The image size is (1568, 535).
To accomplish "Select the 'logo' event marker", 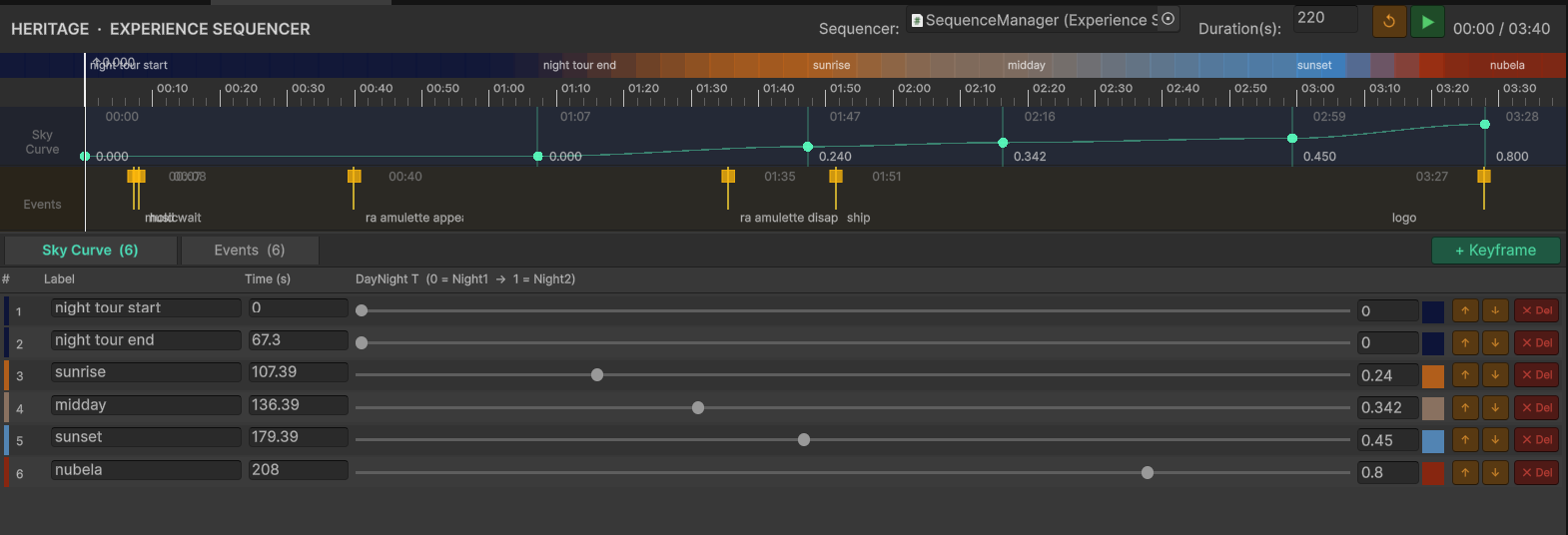I will pyautogui.click(x=1484, y=177).
